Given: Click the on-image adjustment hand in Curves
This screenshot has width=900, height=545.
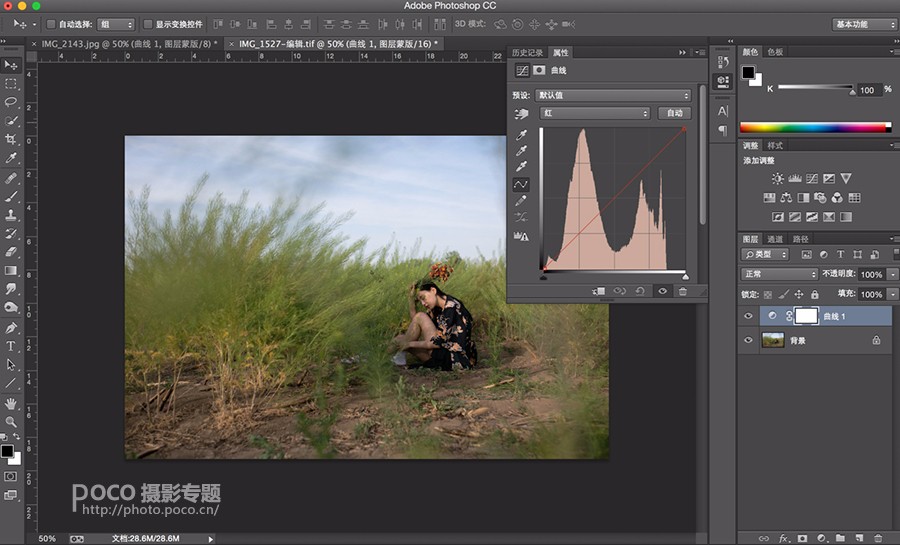Looking at the screenshot, I should pyautogui.click(x=521, y=114).
